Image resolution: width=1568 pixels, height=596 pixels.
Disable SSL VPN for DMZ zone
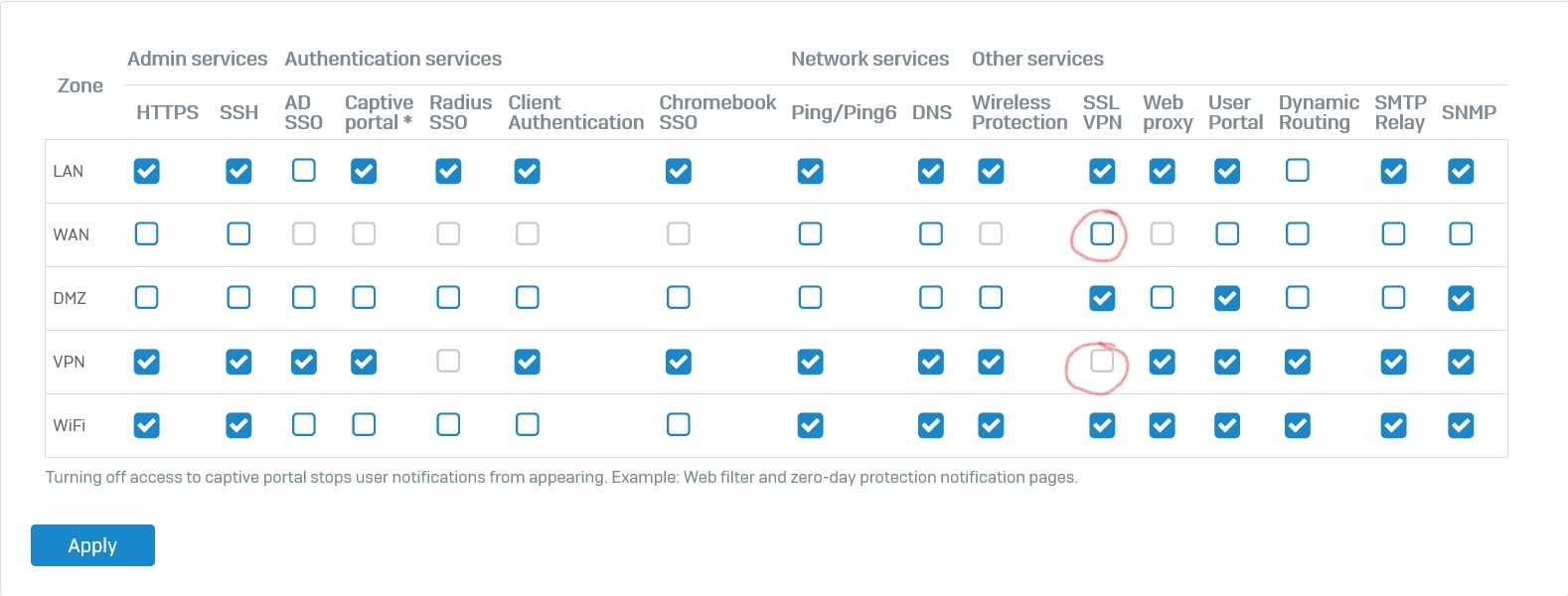pos(1102,298)
